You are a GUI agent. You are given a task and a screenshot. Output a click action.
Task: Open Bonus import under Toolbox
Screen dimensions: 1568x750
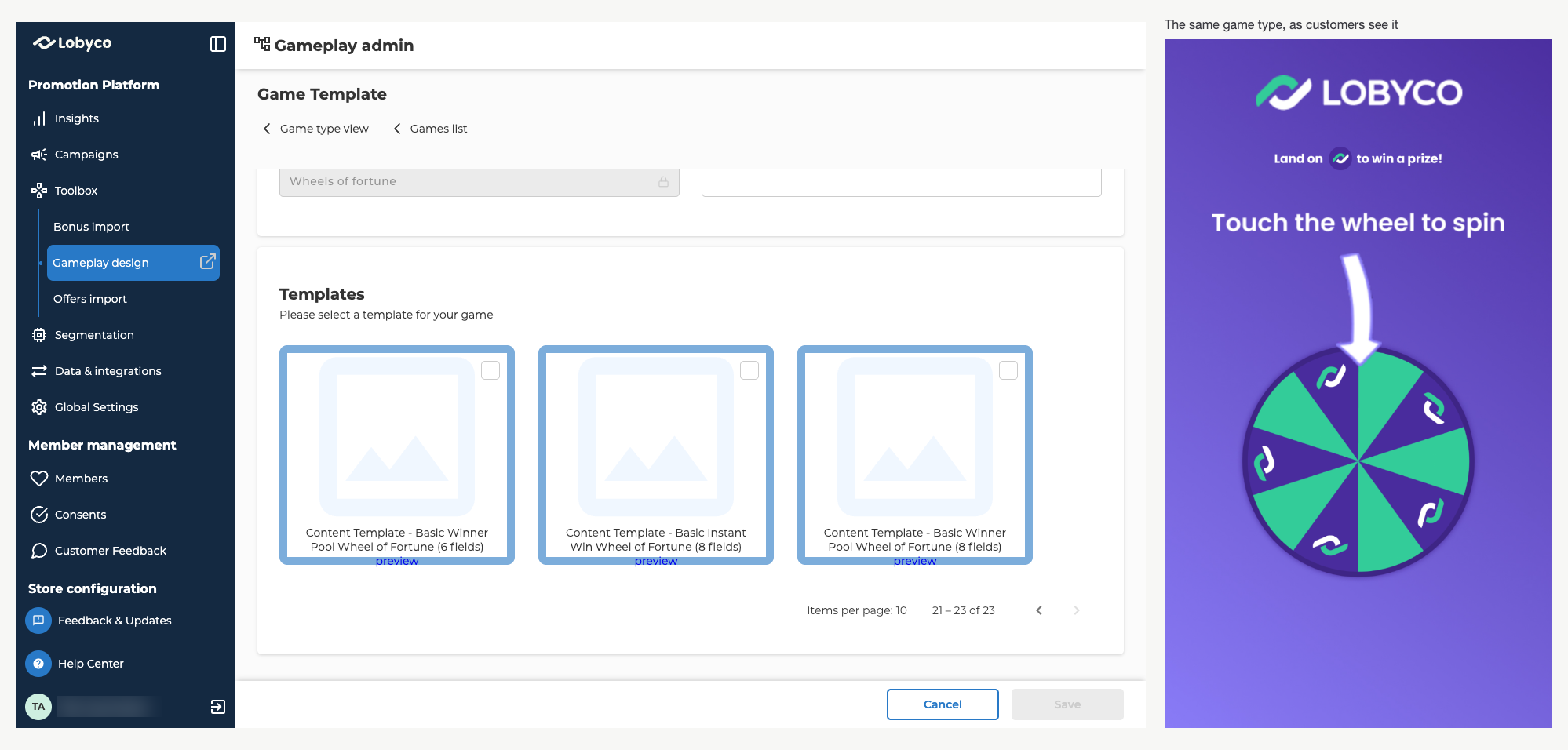click(91, 227)
